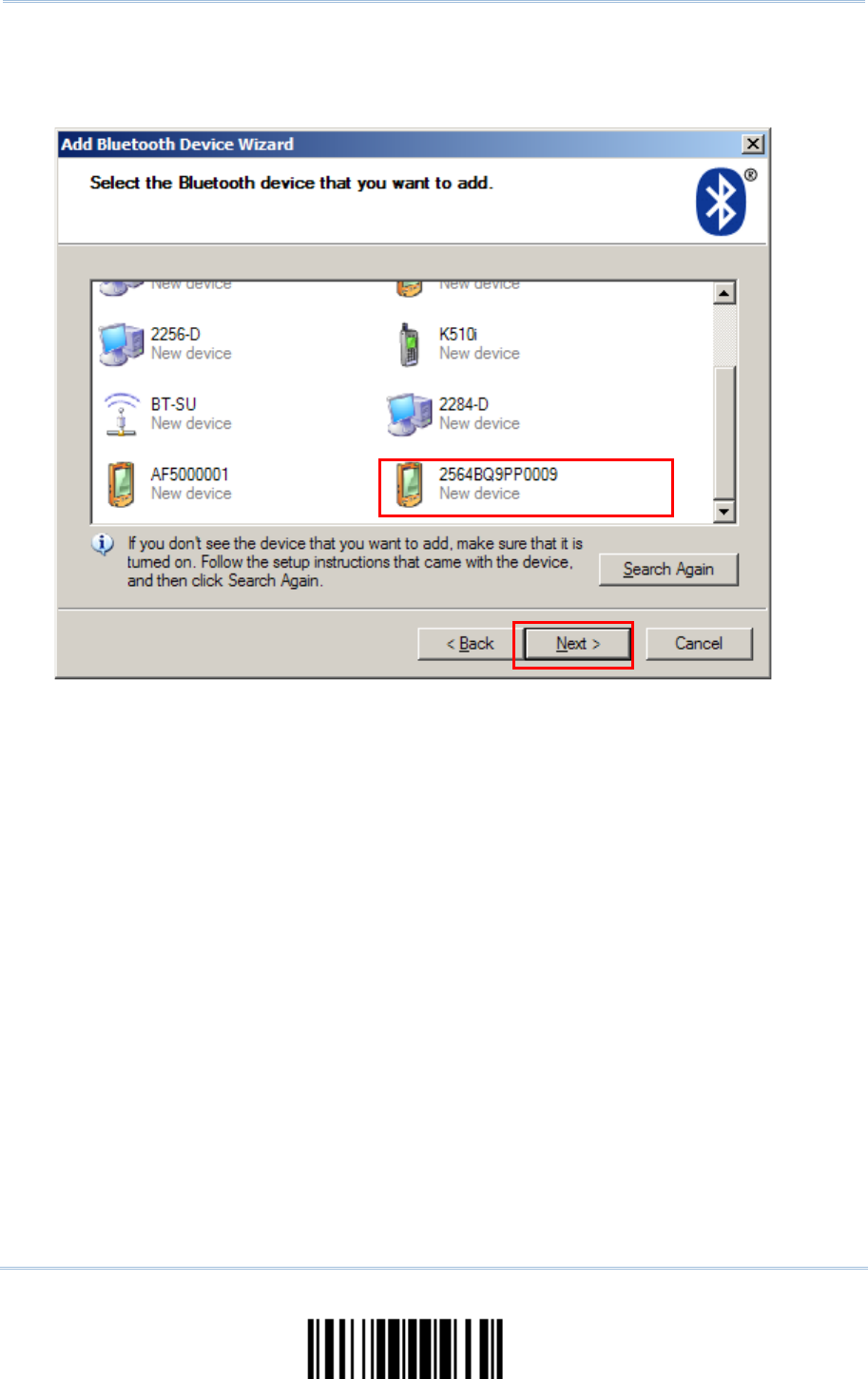Click the Next button
The width and height of the screenshot is (868, 1379).
[x=578, y=644]
